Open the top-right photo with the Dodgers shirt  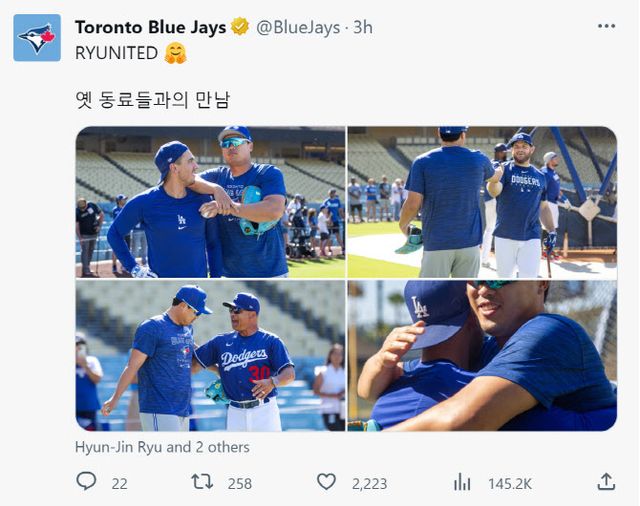(x=481, y=202)
